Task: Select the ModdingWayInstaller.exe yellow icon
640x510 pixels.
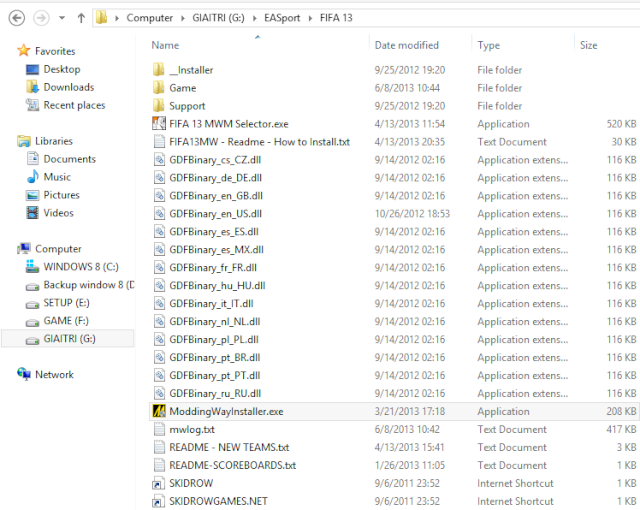Action: [x=159, y=411]
